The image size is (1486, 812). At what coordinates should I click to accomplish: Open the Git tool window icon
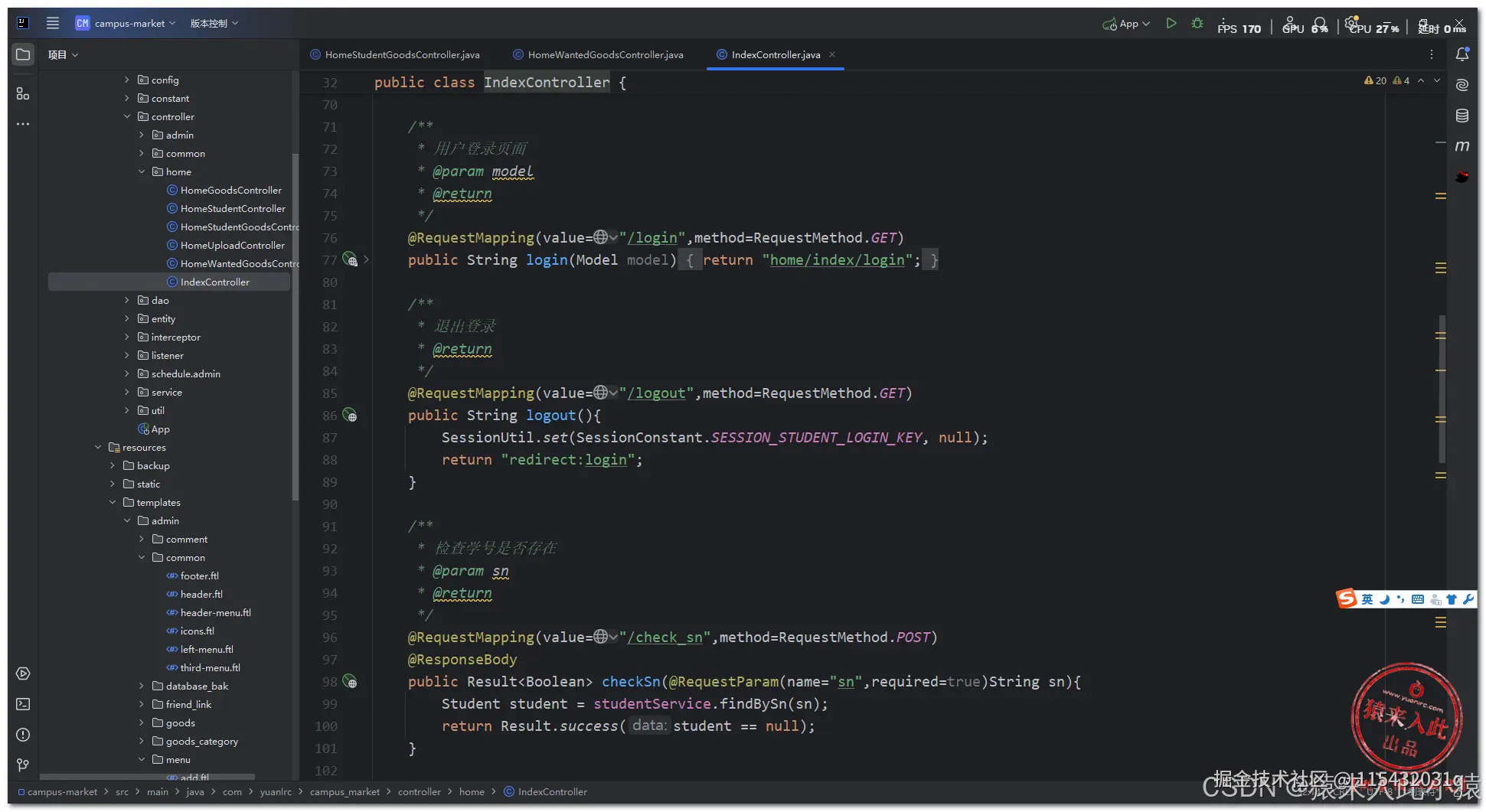click(x=23, y=765)
